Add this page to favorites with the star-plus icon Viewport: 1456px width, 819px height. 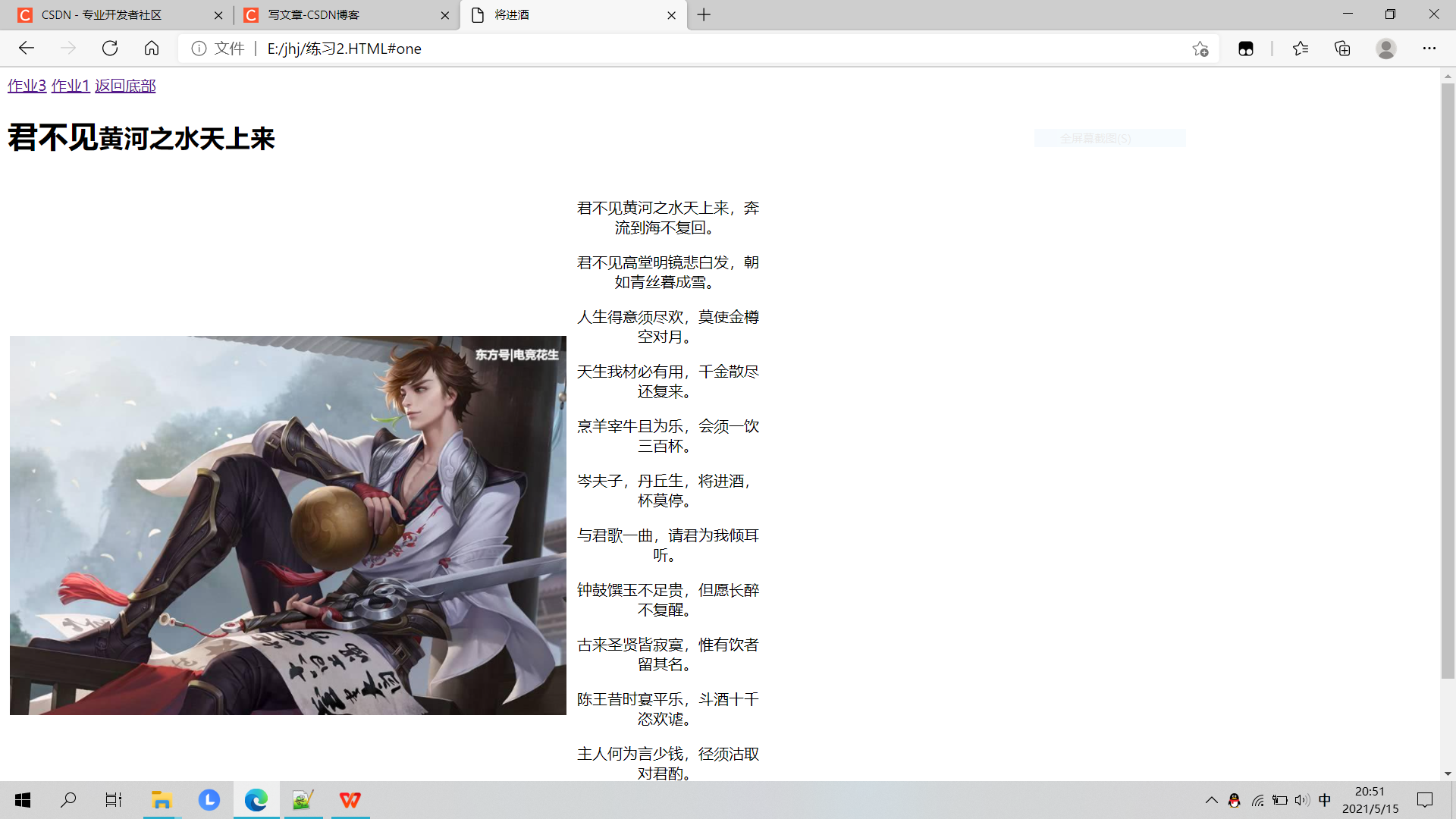(x=1200, y=49)
